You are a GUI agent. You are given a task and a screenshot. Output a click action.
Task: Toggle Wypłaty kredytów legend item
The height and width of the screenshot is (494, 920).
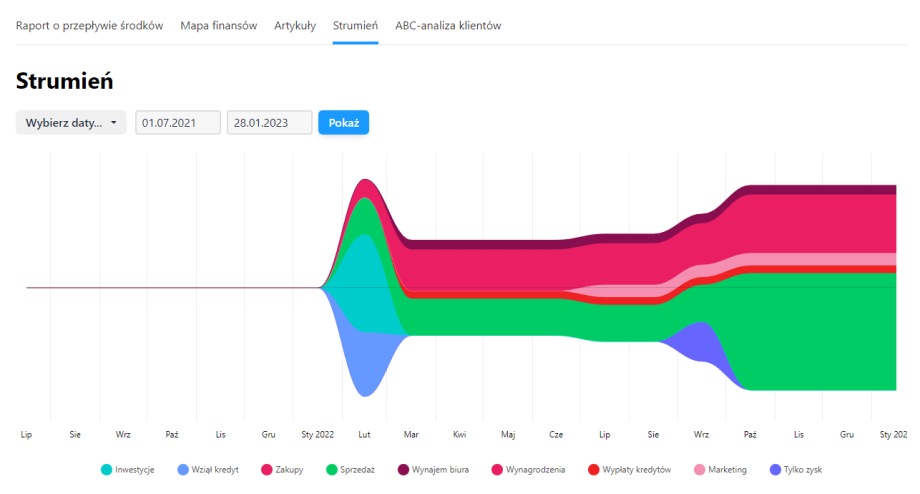point(628,469)
